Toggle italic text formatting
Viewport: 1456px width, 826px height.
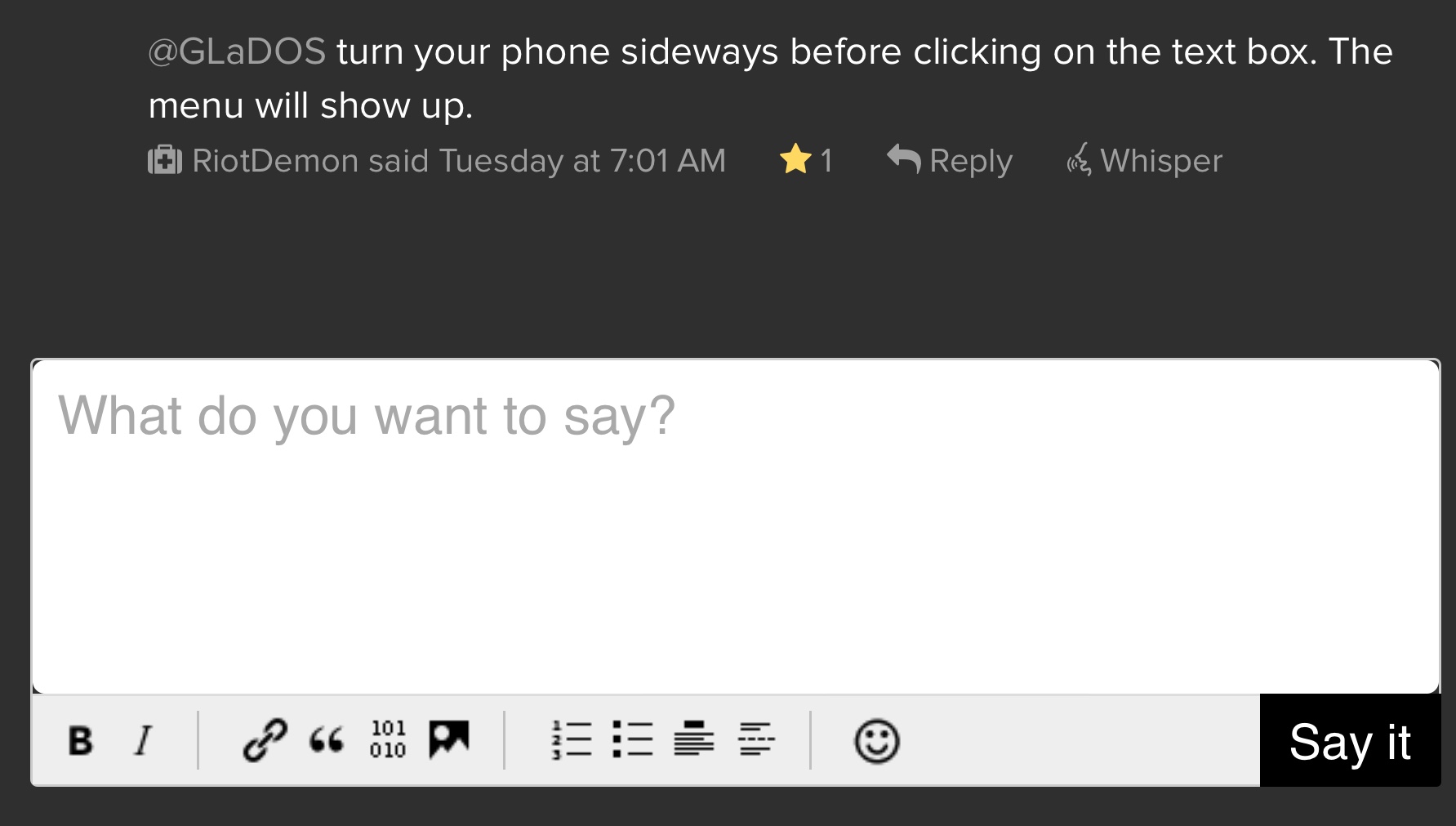click(x=143, y=741)
